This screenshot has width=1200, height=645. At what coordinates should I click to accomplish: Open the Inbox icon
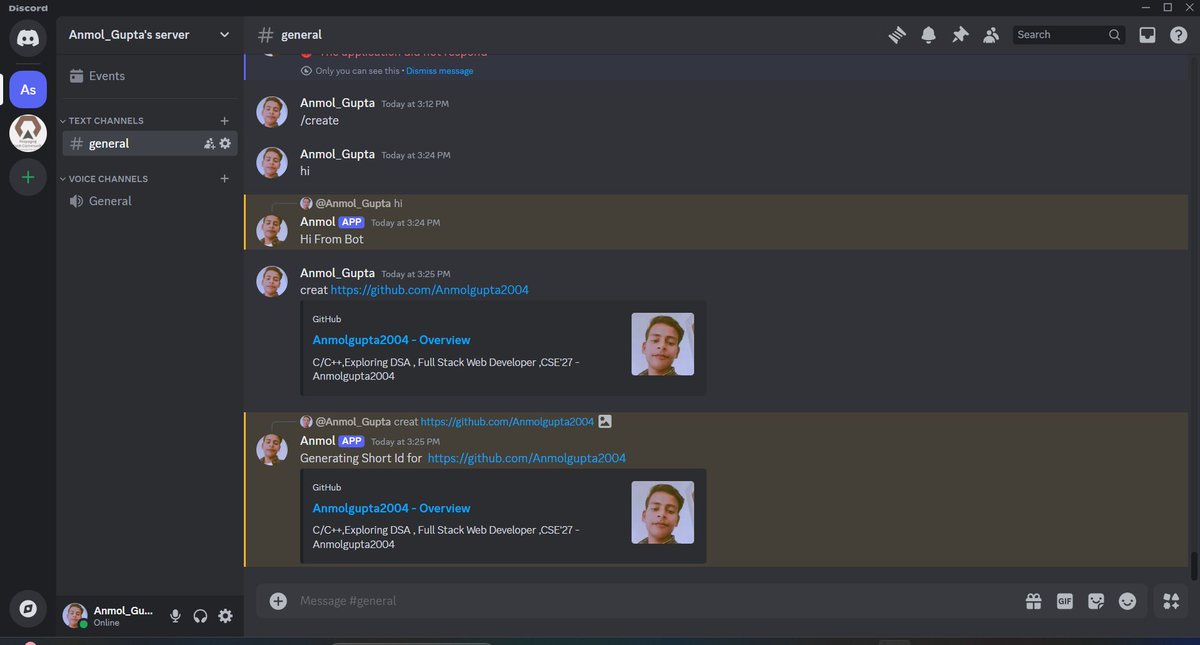click(1148, 35)
